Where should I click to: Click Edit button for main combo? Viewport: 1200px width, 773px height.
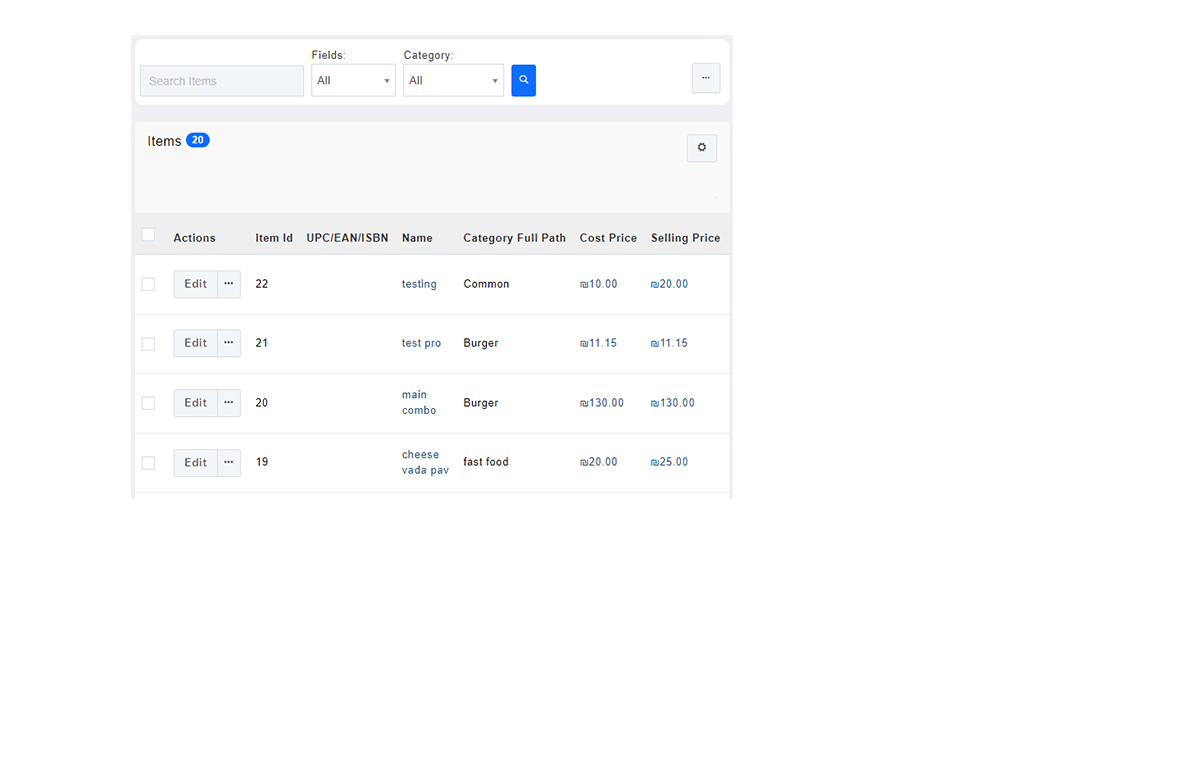click(x=196, y=403)
